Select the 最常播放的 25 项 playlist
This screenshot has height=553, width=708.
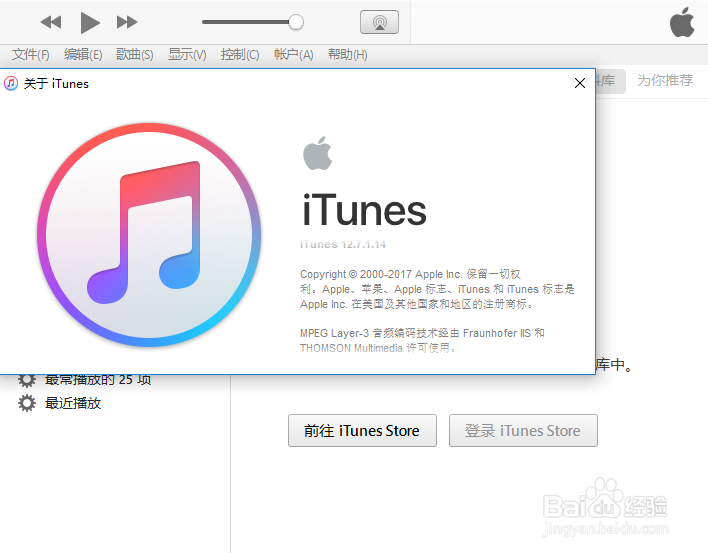click(98, 381)
